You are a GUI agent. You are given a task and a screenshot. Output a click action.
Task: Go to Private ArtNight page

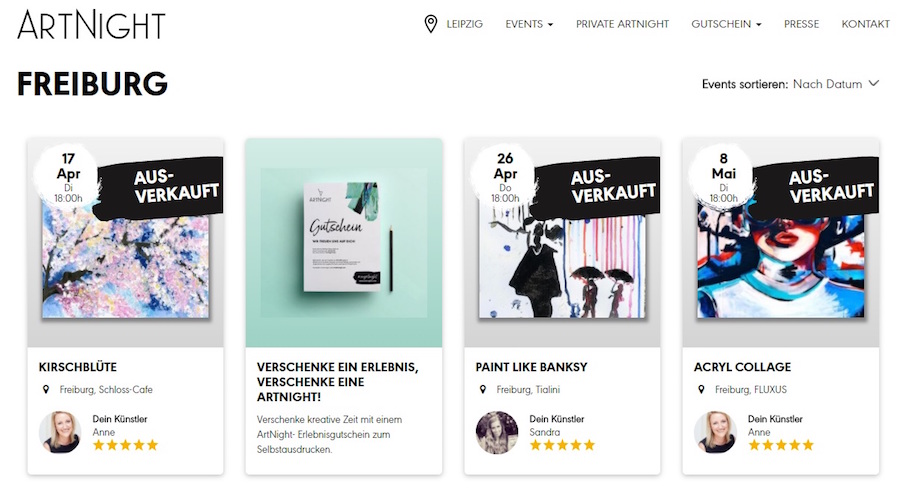622,24
